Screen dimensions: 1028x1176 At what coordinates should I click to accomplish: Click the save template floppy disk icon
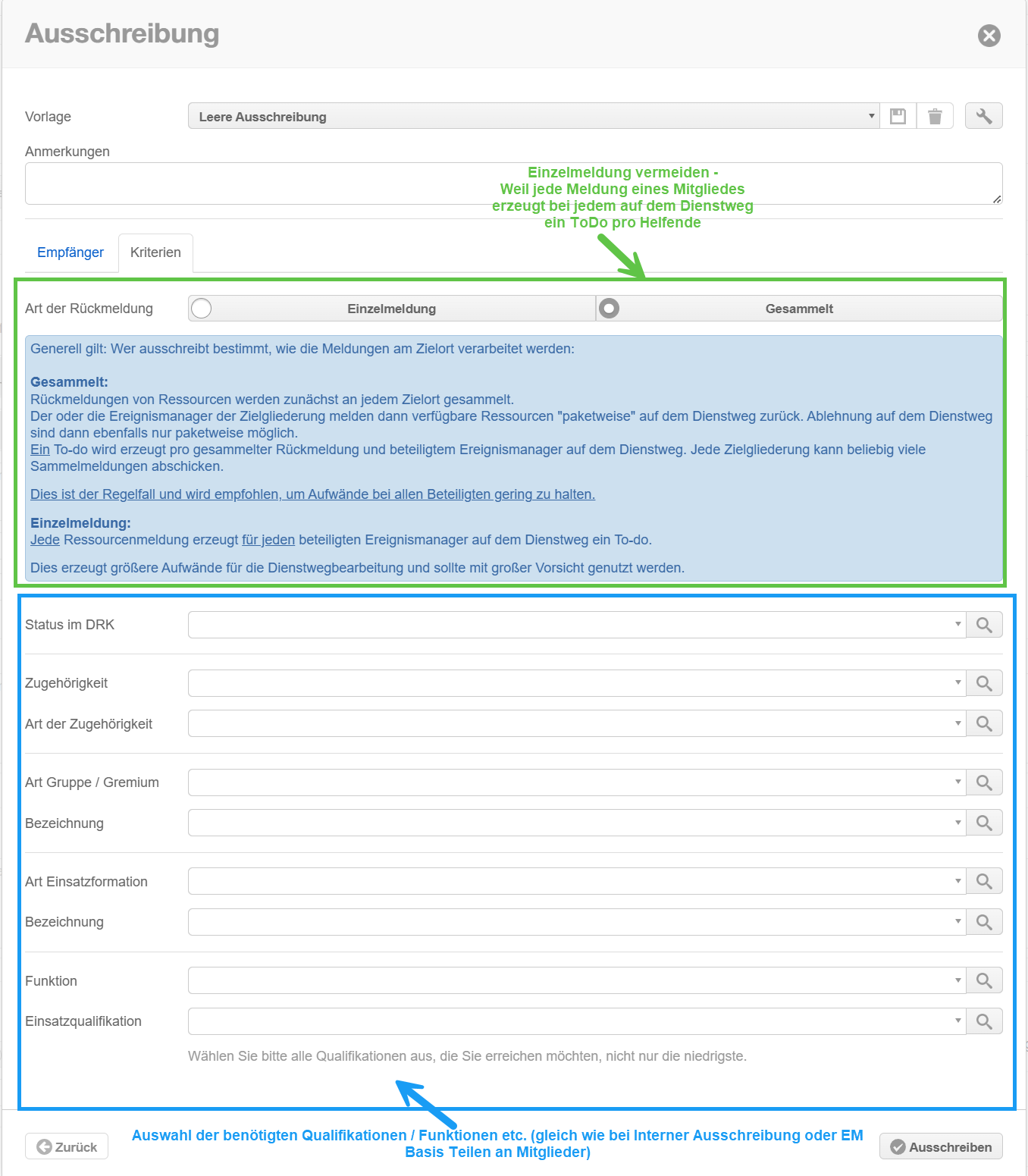[898, 116]
